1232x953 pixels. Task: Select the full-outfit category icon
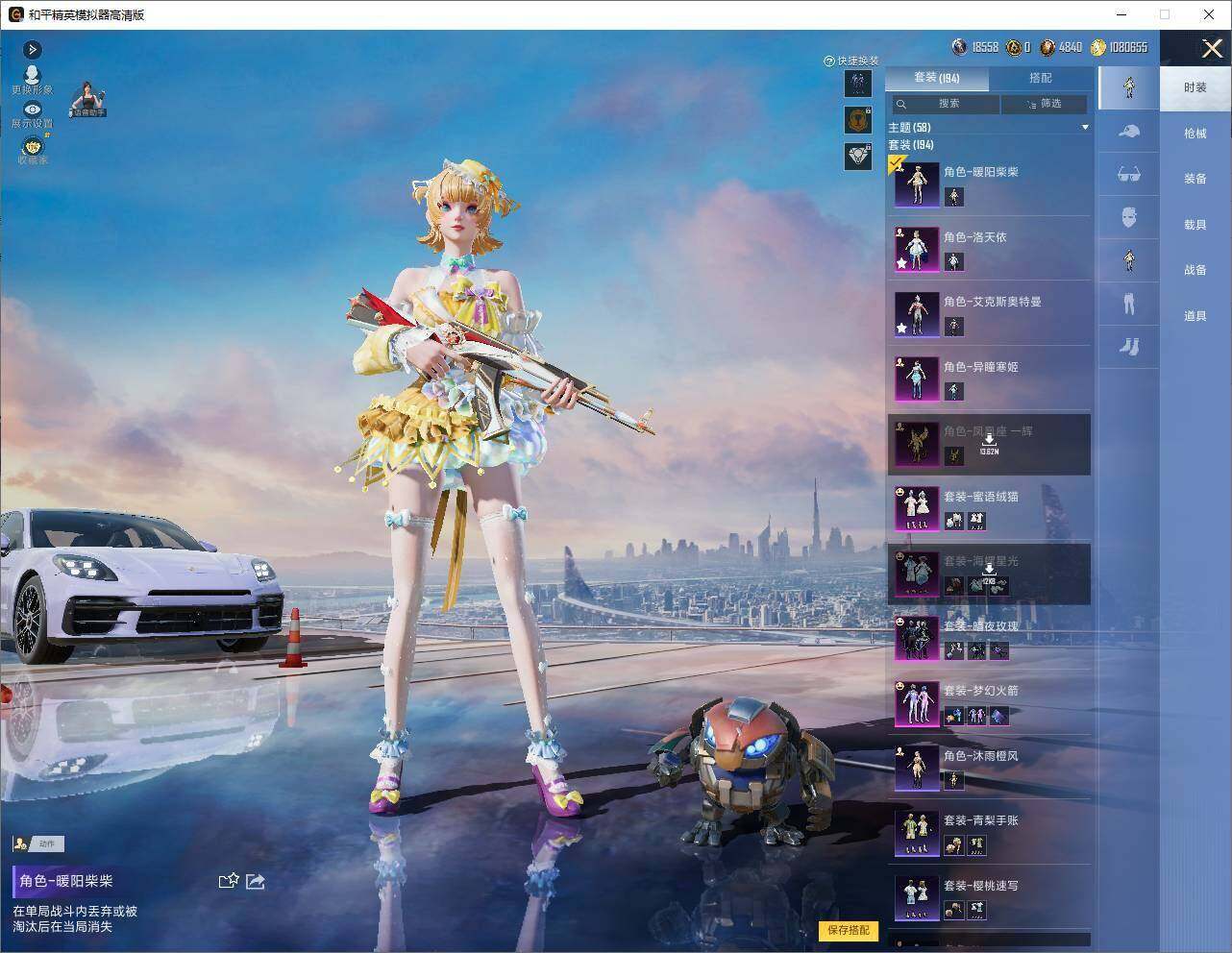pos(1128,86)
